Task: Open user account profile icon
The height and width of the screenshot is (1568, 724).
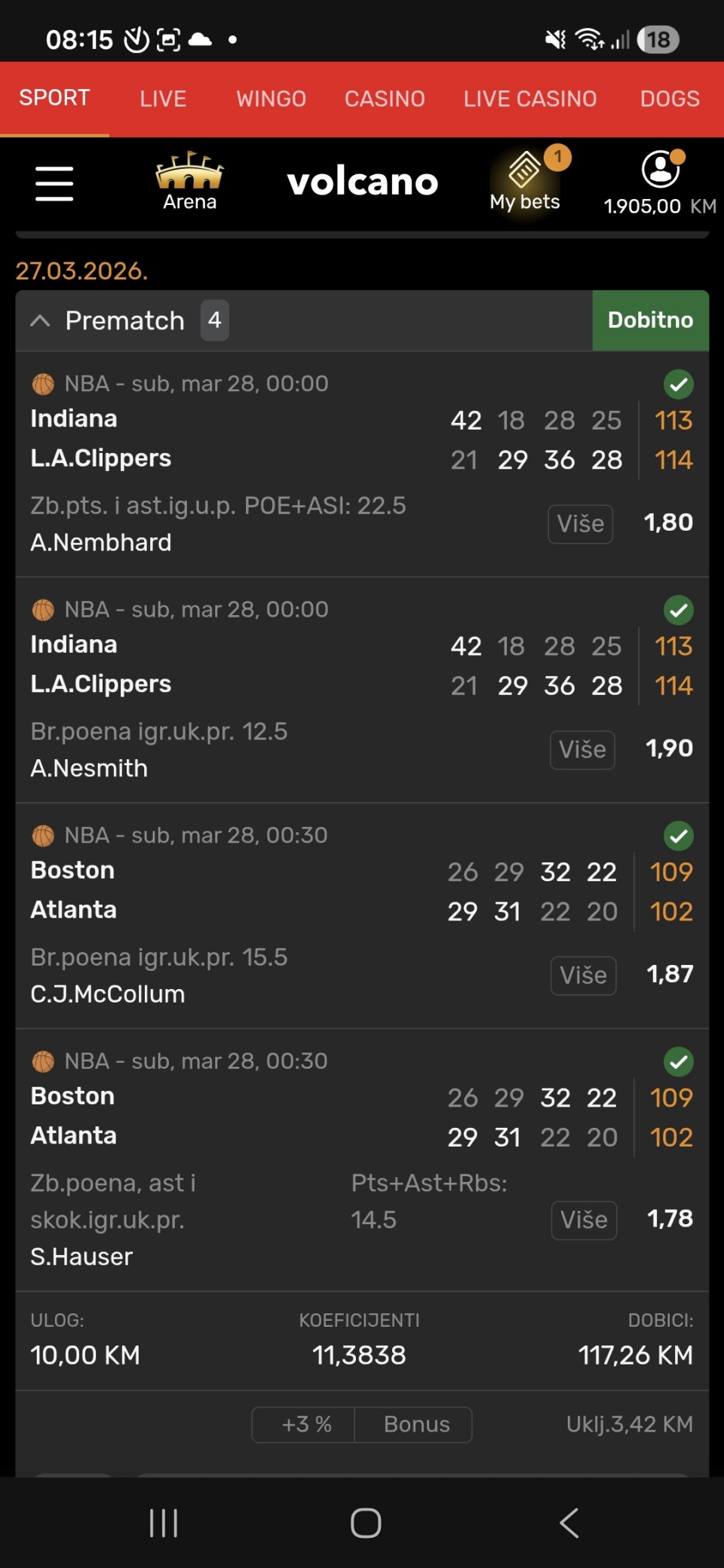Action: tap(661, 169)
